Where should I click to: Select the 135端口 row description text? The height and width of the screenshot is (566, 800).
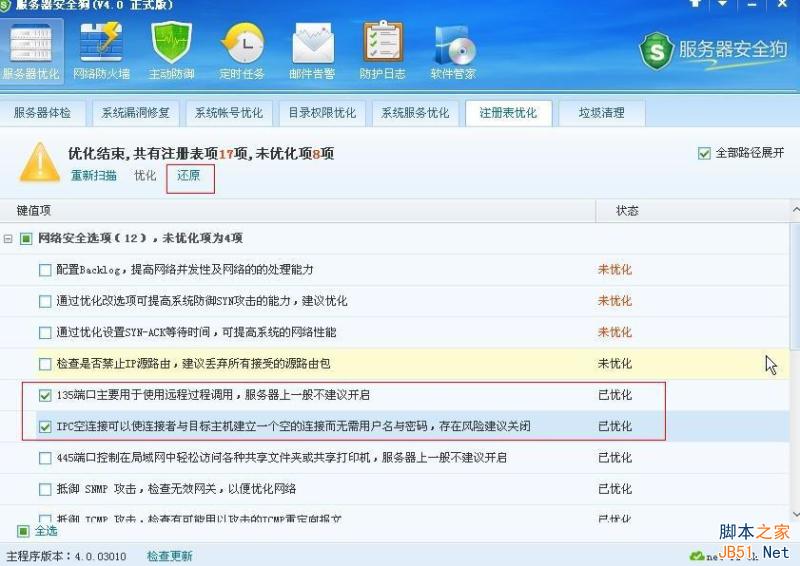(x=213, y=395)
